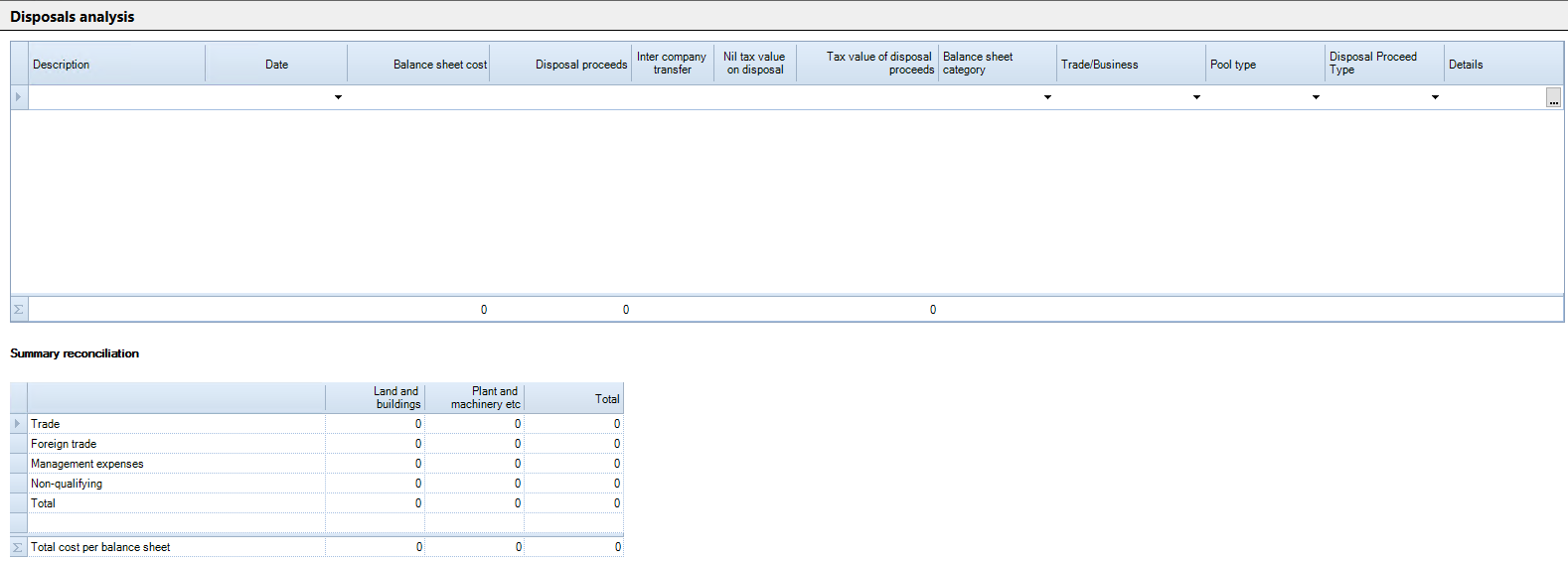Select the Management expenses row label
This screenshot has height=561, width=1568.
87,464
